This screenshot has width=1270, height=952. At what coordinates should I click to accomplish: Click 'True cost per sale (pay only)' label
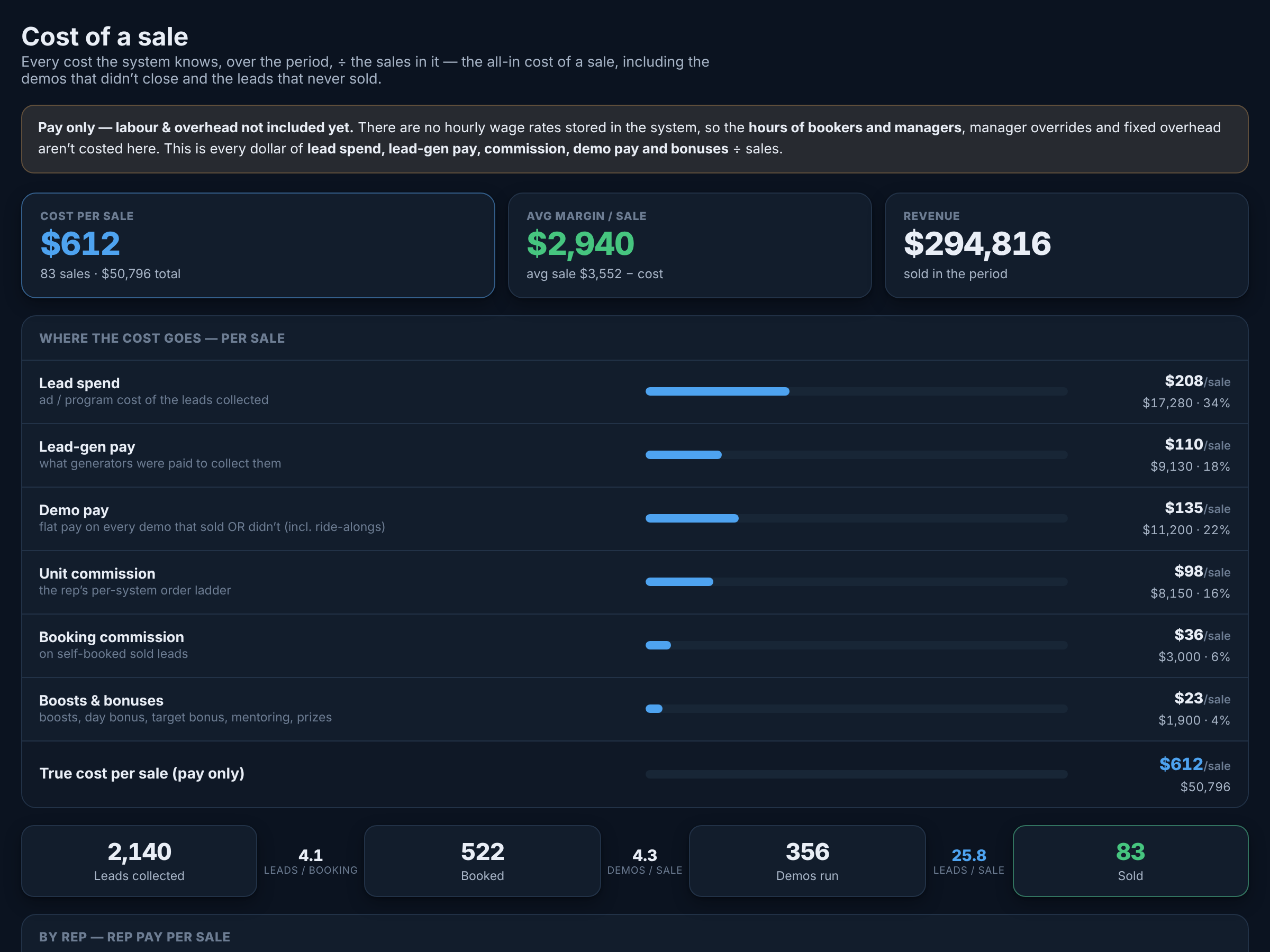pyautogui.click(x=142, y=774)
